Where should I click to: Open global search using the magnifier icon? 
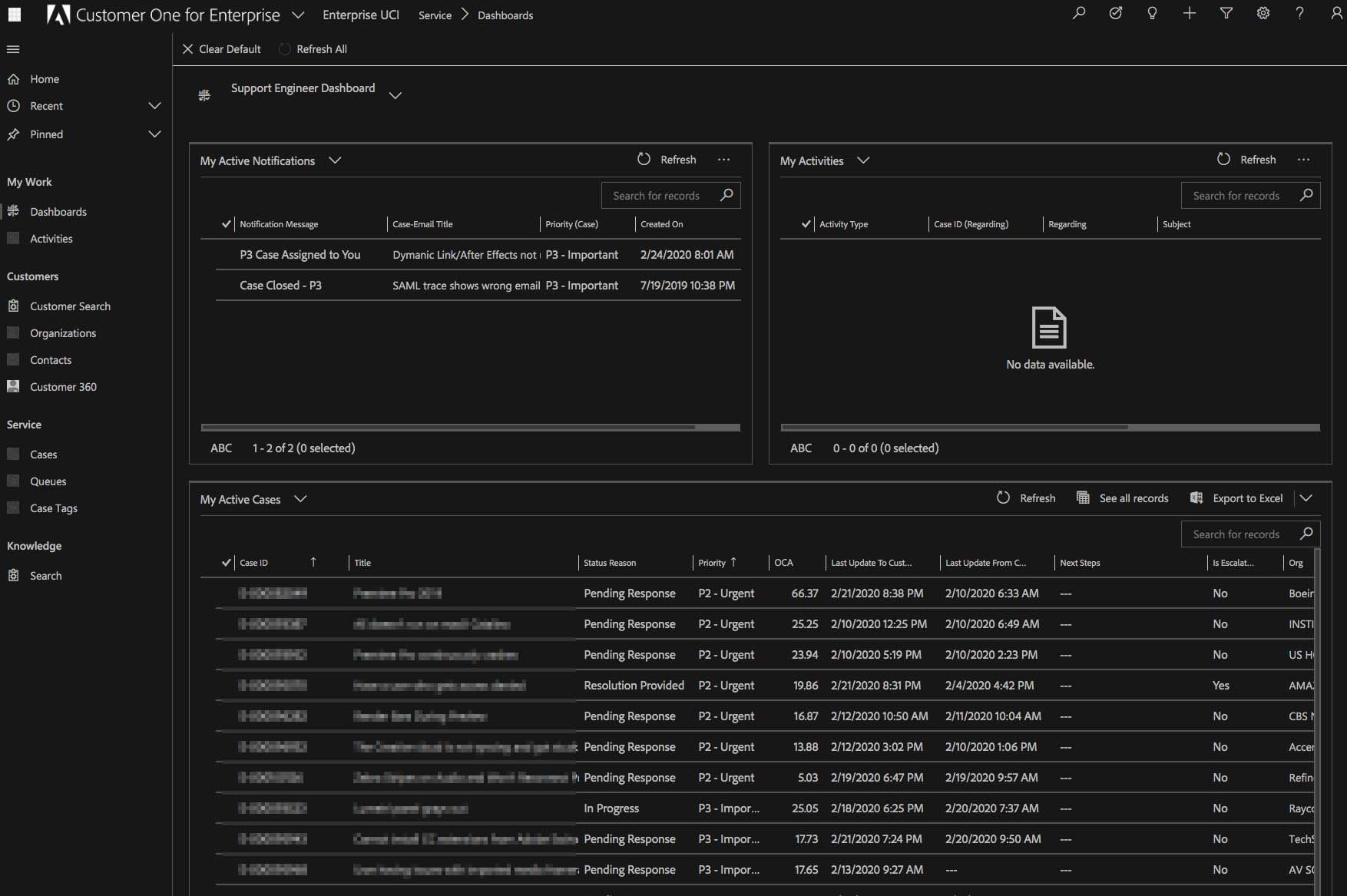click(1078, 14)
